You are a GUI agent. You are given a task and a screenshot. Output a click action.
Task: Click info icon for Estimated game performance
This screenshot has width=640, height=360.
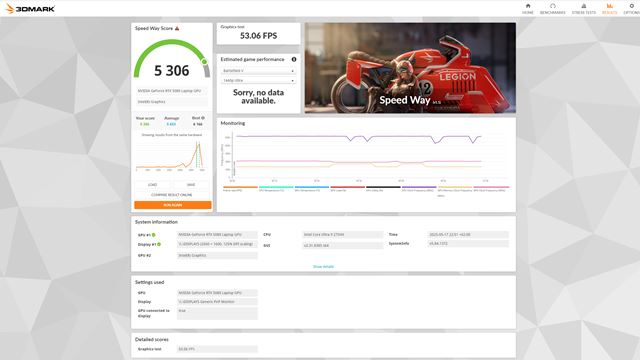point(294,60)
